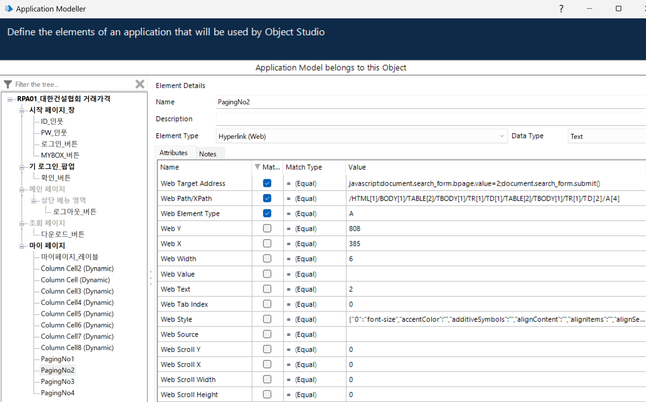Enable Match checkbox for Web Text

267,289
